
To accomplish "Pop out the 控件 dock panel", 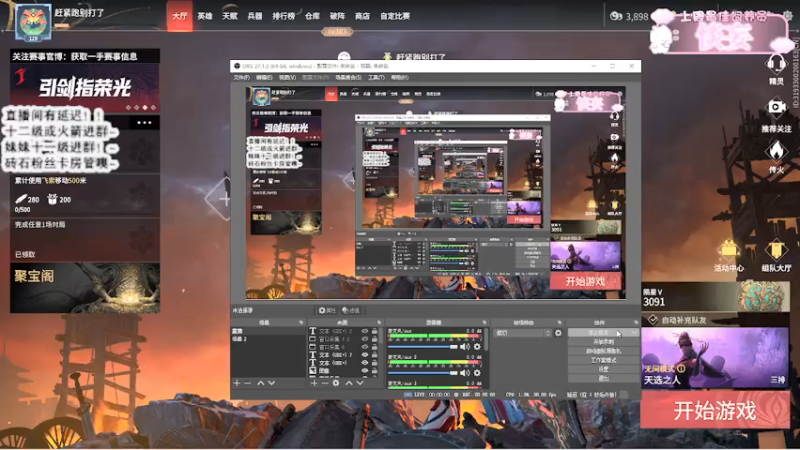I will pyautogui.click(x=636, y=322).
